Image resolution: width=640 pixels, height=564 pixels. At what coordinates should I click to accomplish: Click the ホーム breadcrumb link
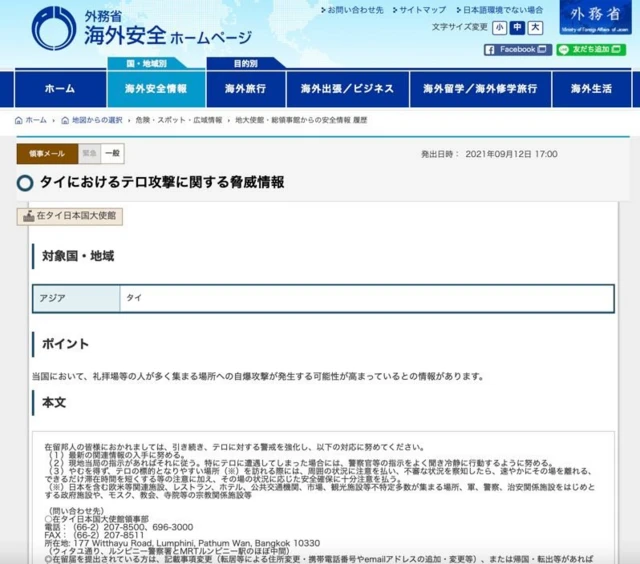(x=36, y=120)
